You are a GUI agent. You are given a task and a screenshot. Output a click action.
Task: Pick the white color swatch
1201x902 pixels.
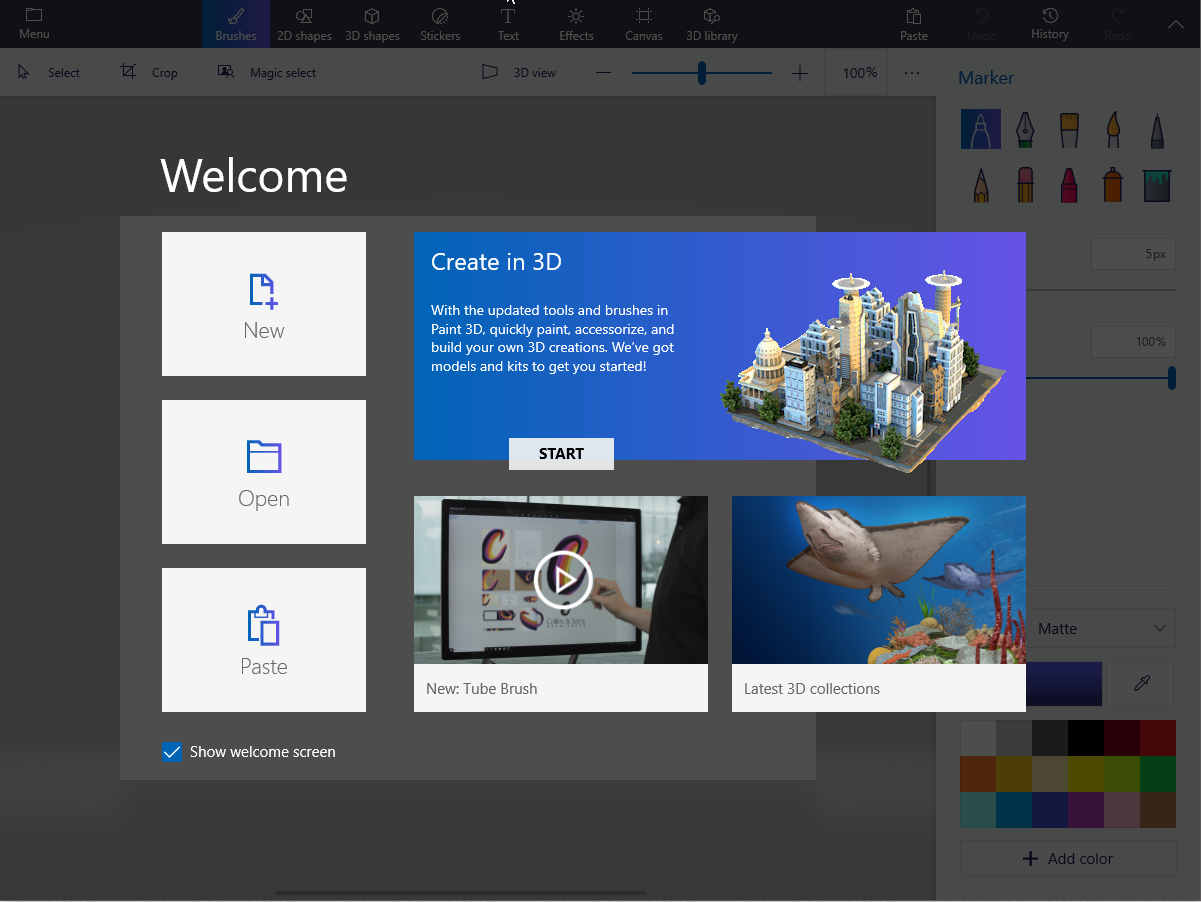point(978,738)
